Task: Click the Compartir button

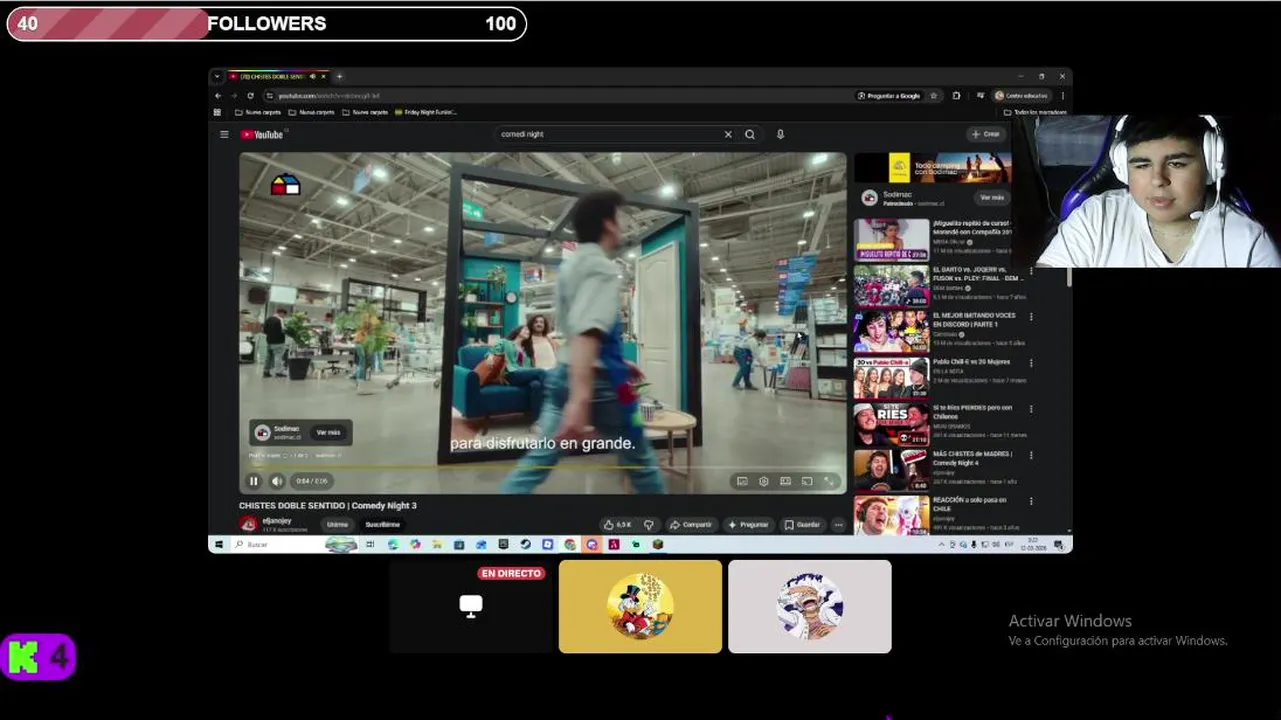Action: coord(691,524)
